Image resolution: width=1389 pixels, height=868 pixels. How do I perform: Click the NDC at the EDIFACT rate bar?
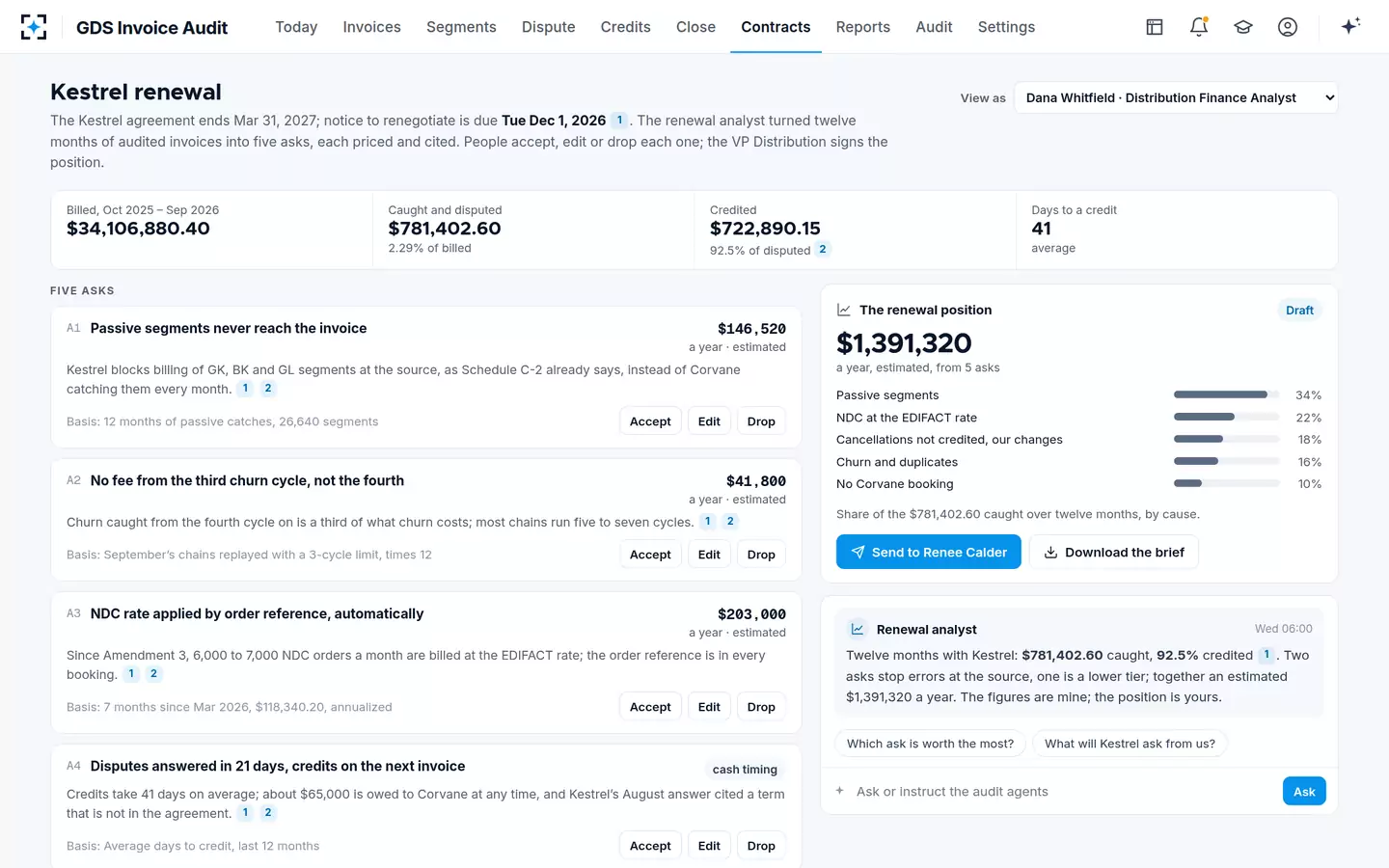coord(1227,418)
